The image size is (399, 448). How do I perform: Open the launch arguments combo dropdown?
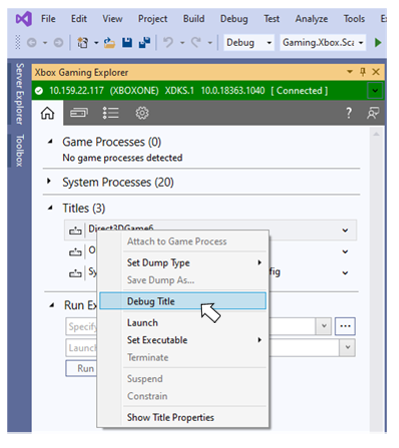pos(347,347)
